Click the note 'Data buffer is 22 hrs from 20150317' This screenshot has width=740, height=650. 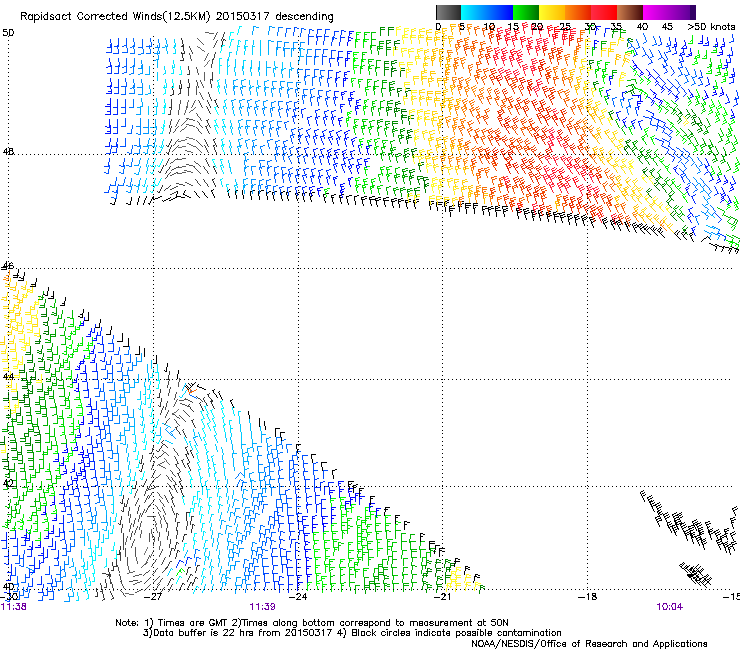pyautogui.click(x=242, y=633)
